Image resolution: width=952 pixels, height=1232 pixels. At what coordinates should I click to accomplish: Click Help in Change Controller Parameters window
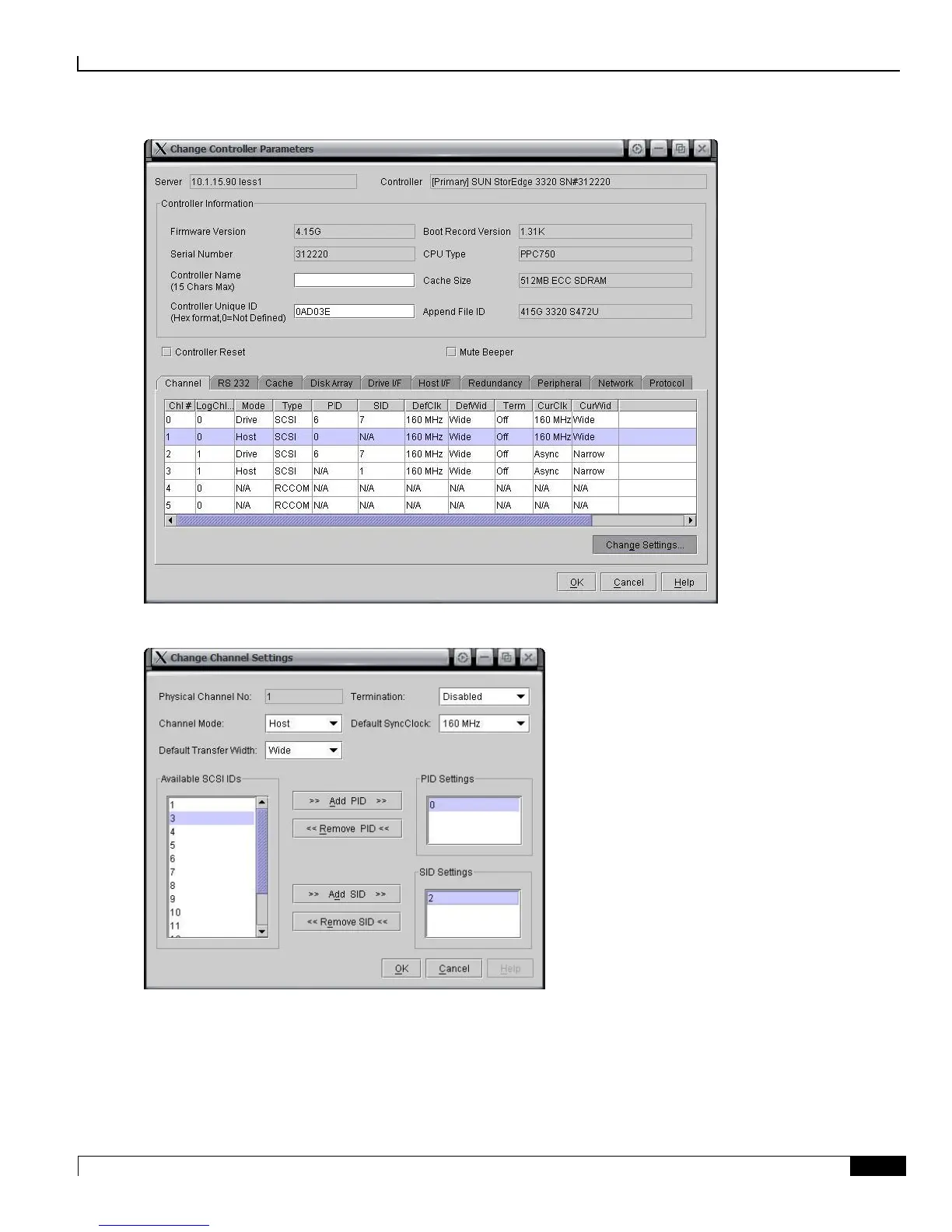coord(684,583)
